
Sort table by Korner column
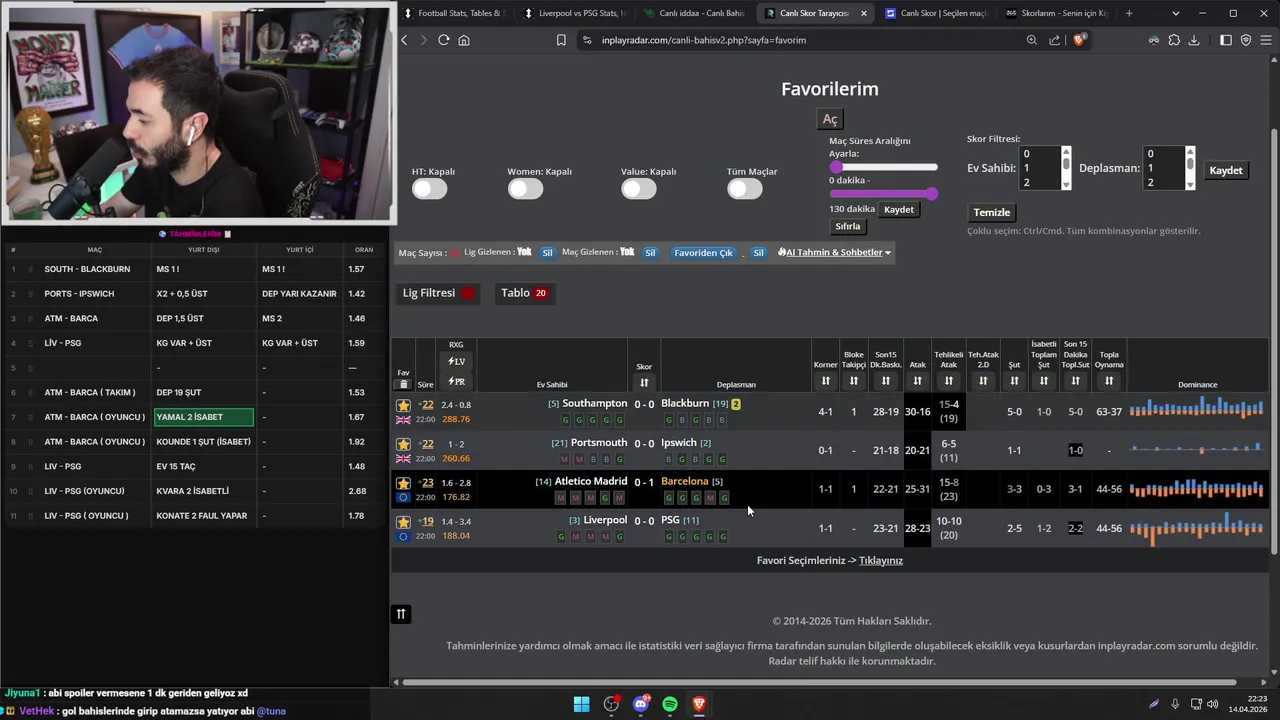click(825, 381)
